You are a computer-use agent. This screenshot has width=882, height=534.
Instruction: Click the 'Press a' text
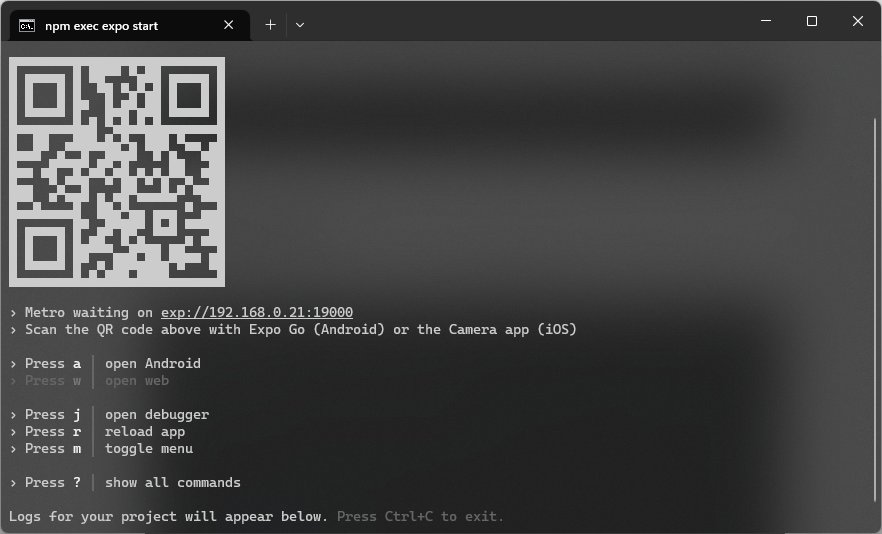pyautogui.click(x=53, y=364)
